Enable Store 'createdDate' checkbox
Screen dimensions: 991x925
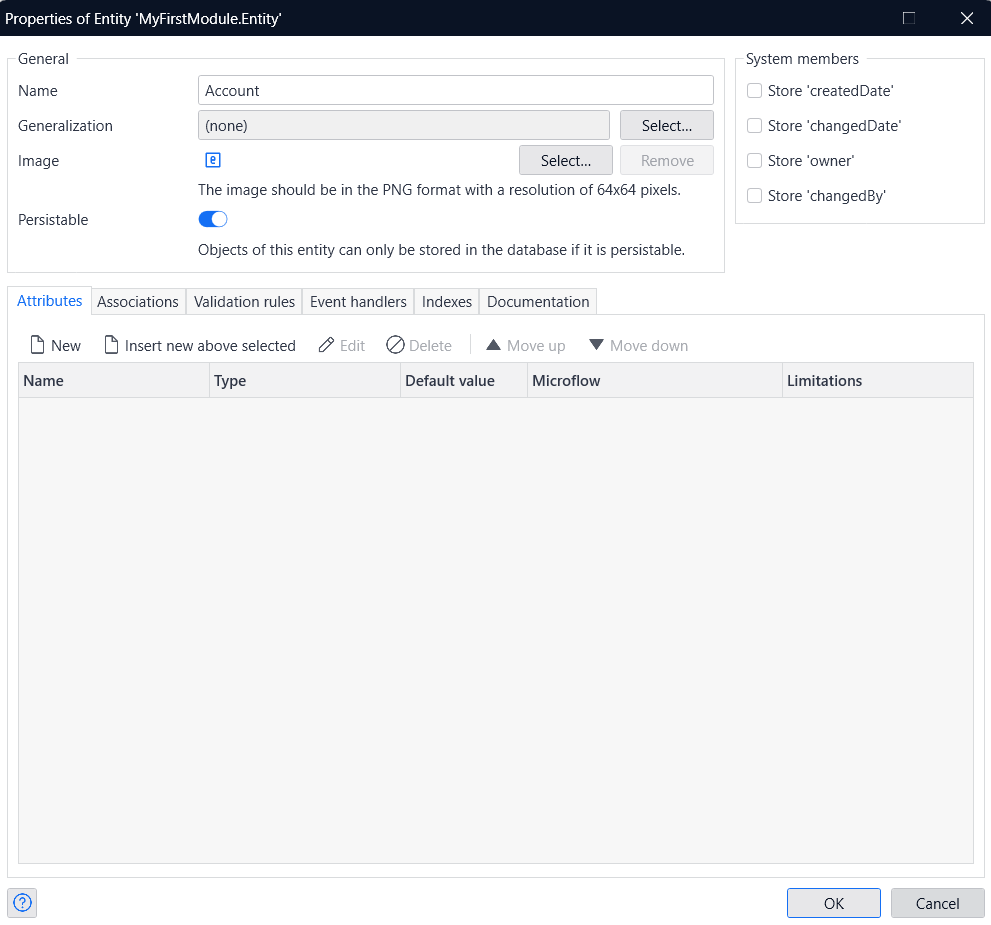[755, 91]
